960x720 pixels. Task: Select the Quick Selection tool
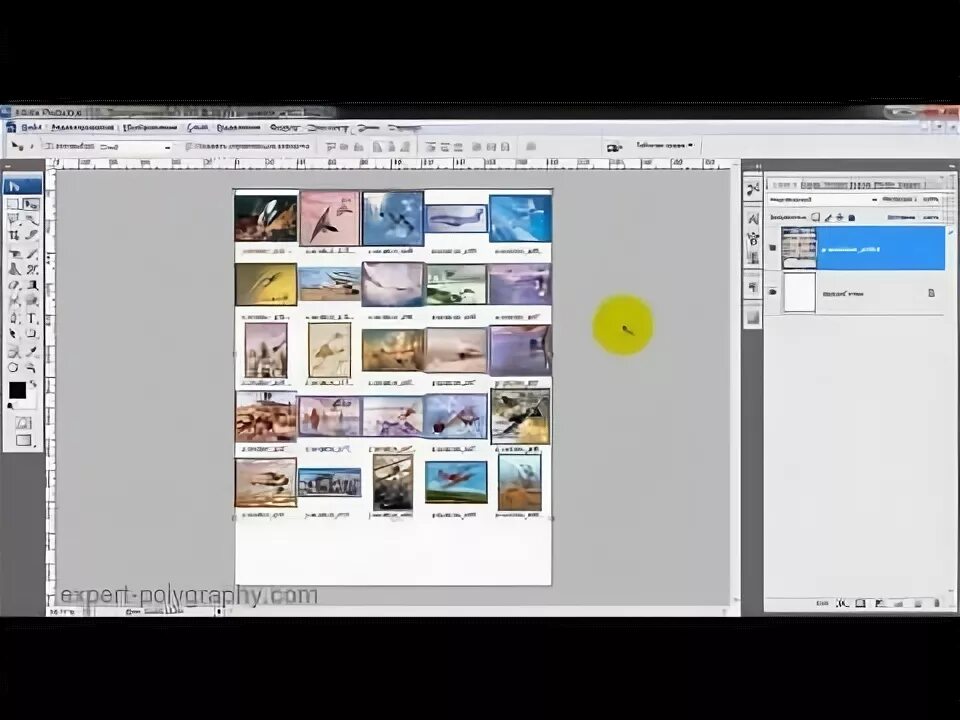31,219
